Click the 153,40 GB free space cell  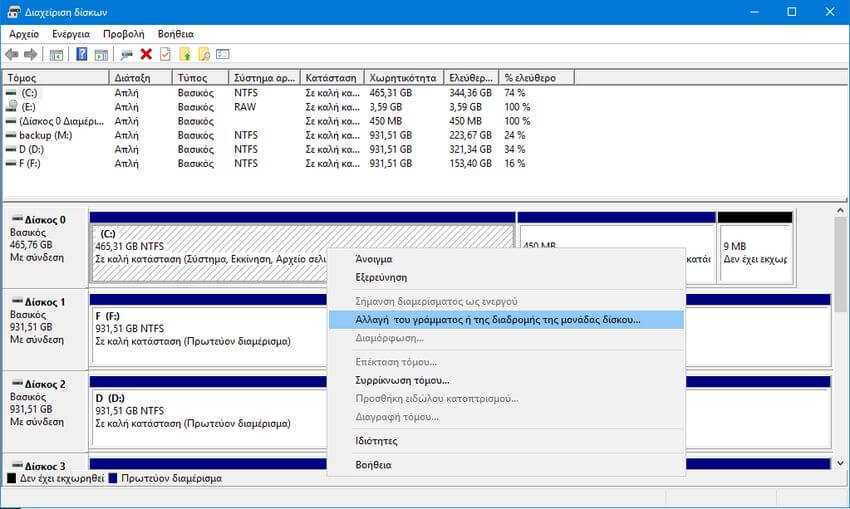point(470,163)
